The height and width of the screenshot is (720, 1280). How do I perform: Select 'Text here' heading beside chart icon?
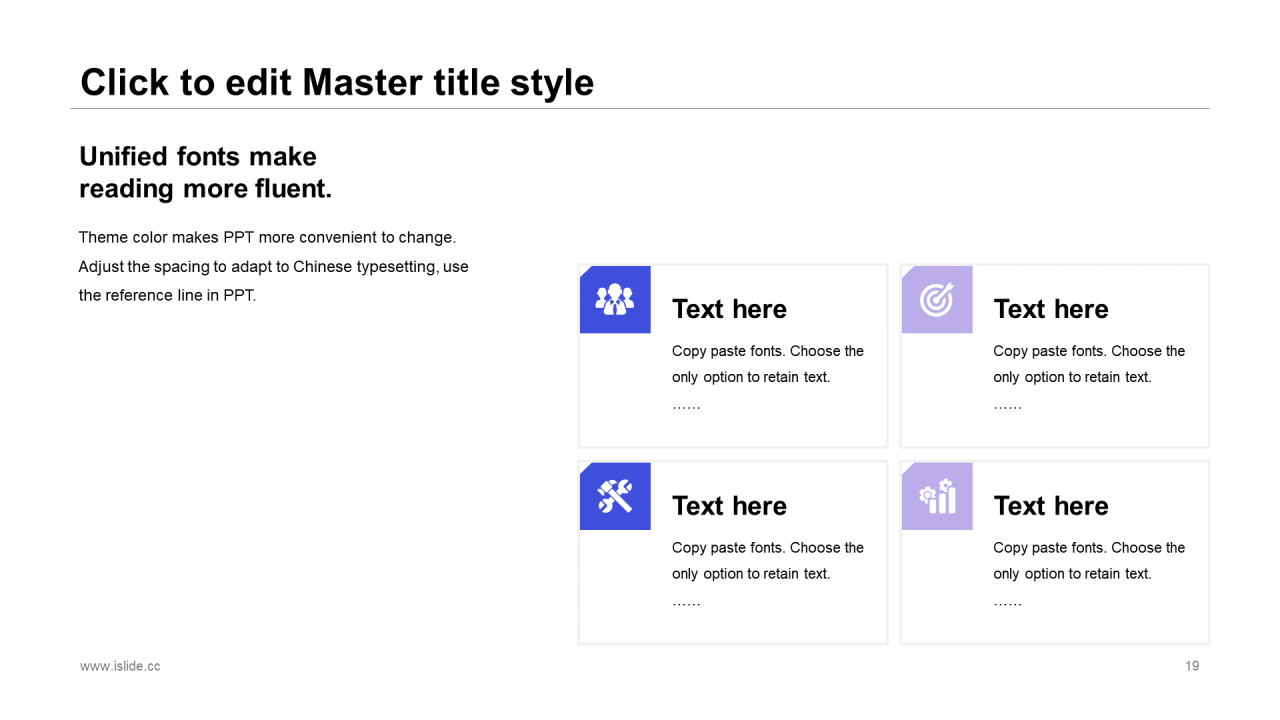click(x=1051, y=506)
